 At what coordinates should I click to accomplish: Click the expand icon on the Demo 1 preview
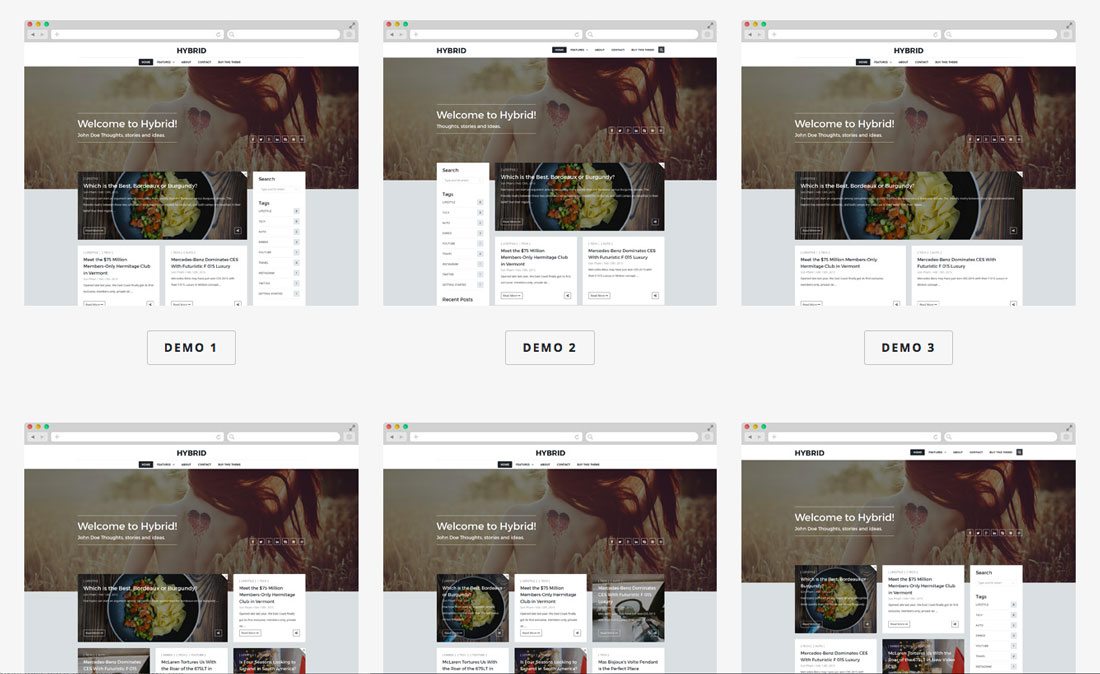pos(352,25)
